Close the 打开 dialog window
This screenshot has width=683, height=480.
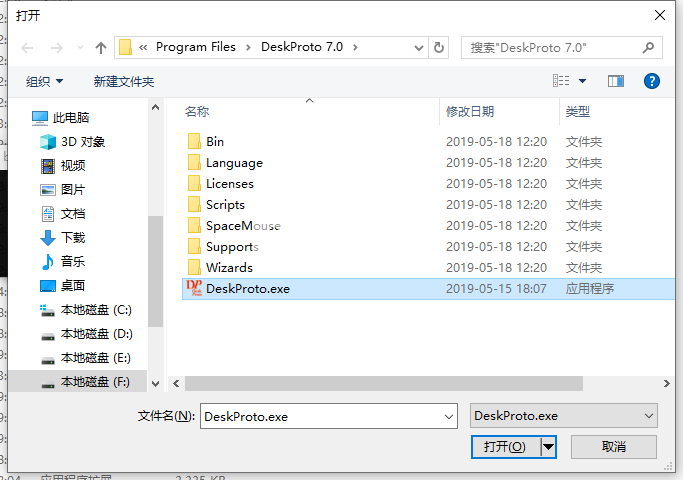(660, 15)
